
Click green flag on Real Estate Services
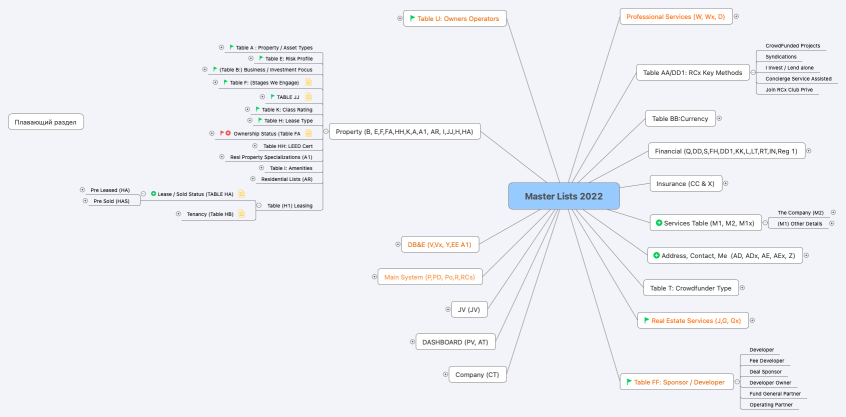(646, 320)
